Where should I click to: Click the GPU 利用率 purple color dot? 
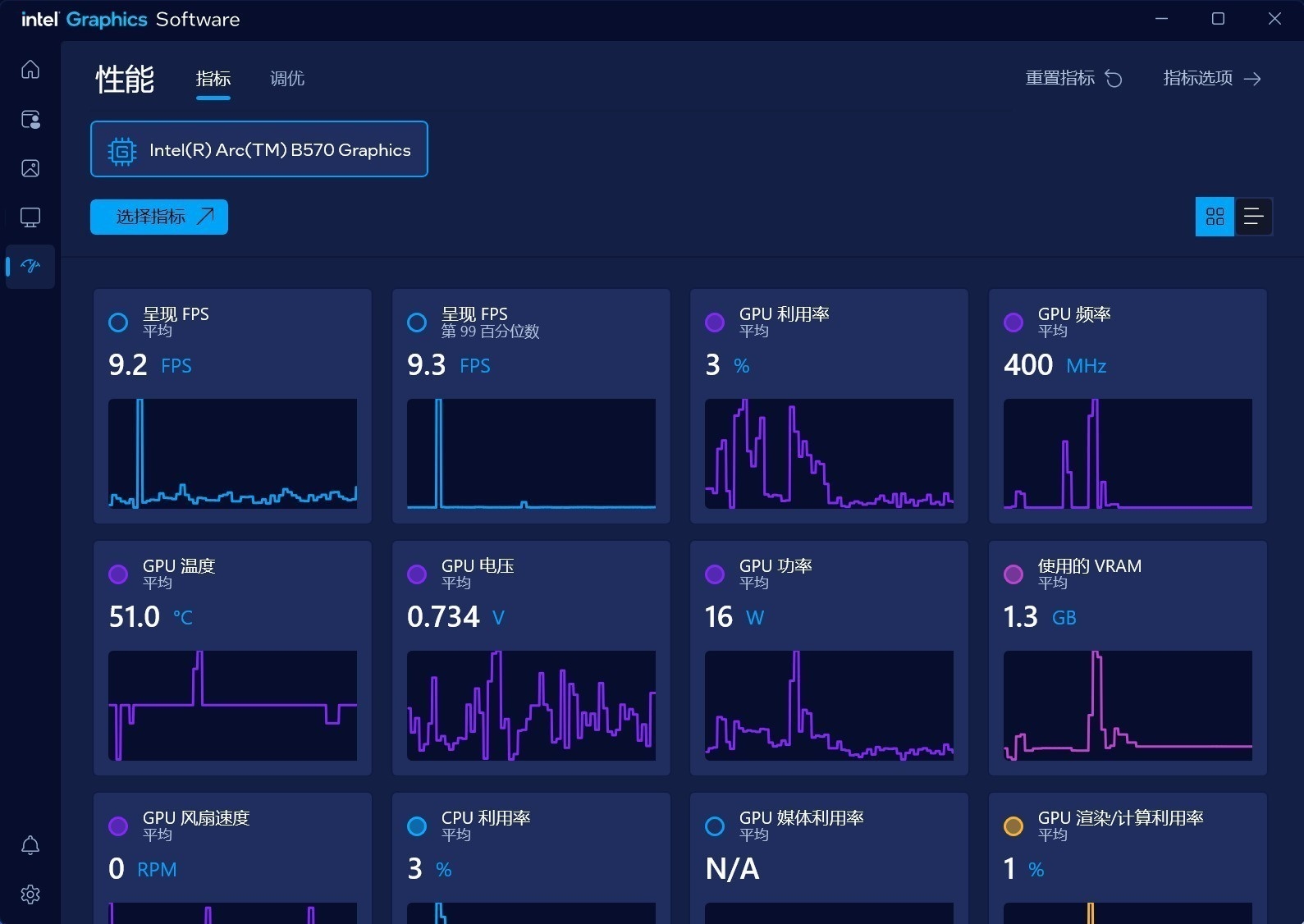click(x=715, y=322)
